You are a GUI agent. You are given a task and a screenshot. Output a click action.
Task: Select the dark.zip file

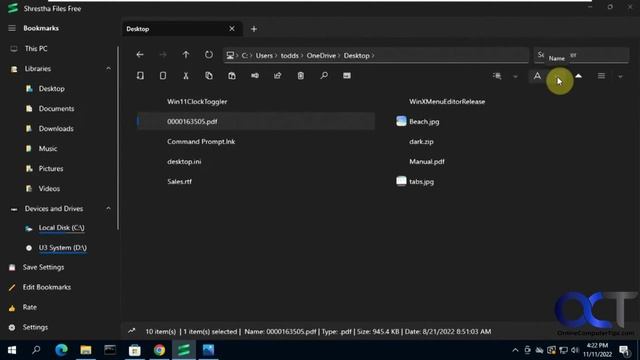tap(421, 142)
